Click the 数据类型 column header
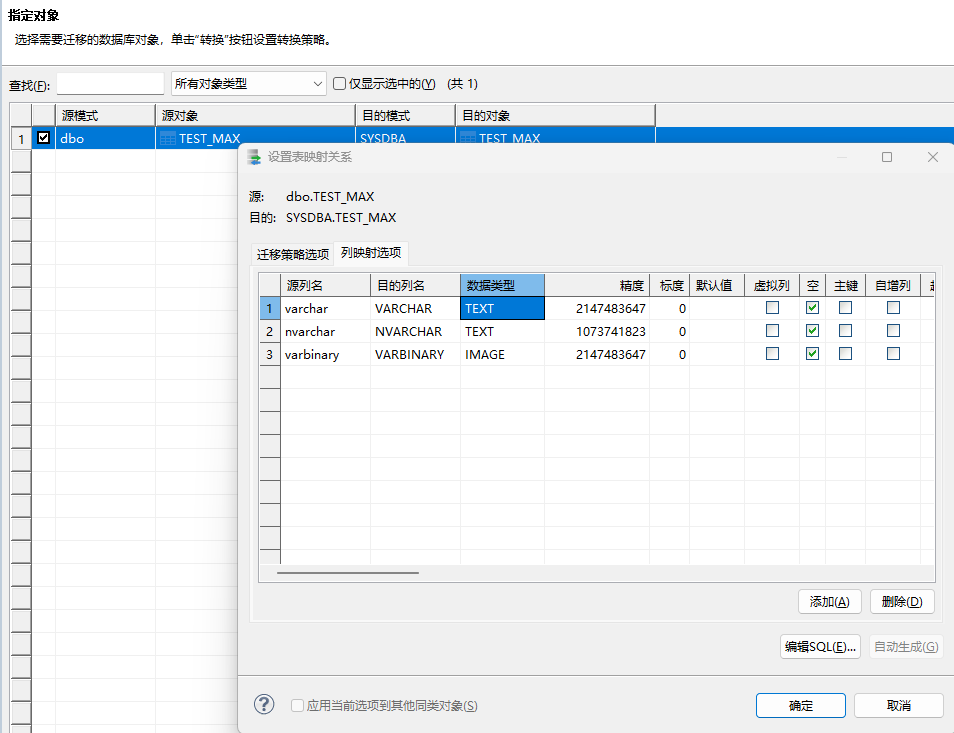Viewport: 954px width, 733px height. 502,285
